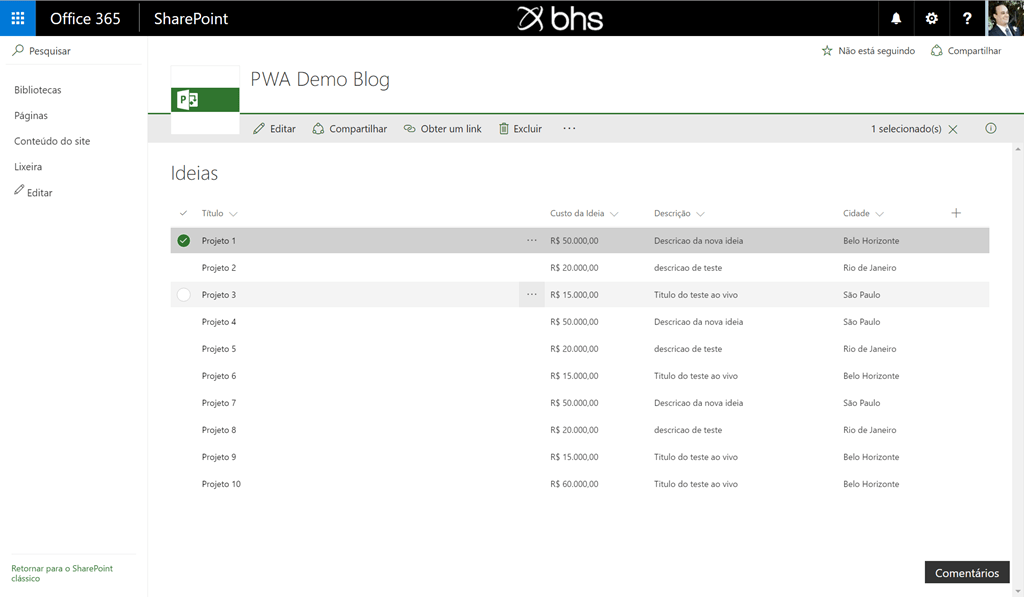Open Lixeira in the left navigation
The height and width of the screenshot is (597, 1024).
click(28, 167)
